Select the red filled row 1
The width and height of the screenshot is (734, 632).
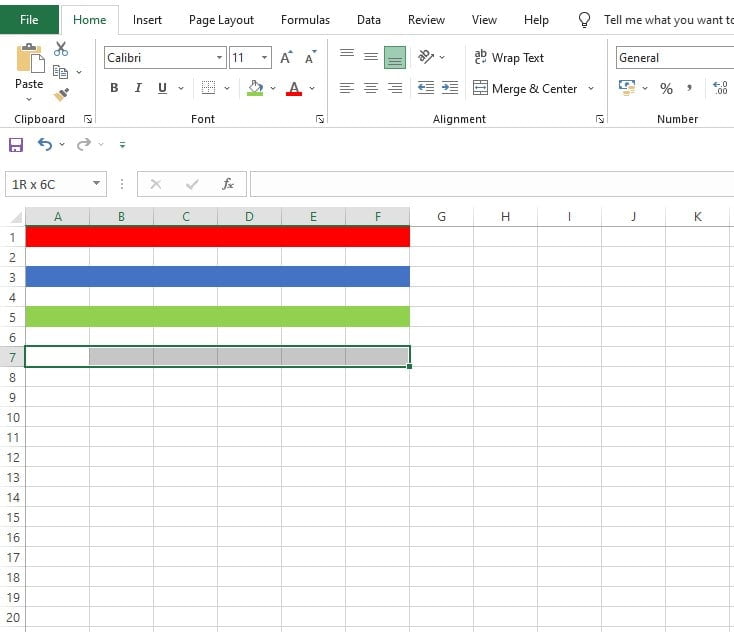[218, 237]
